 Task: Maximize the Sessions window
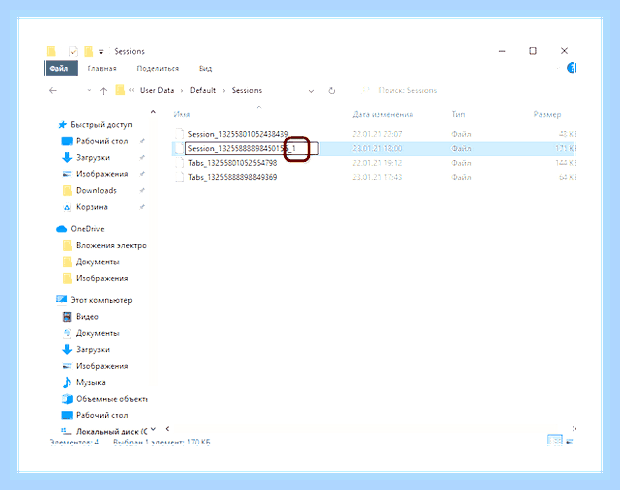(x=533, y=51)
